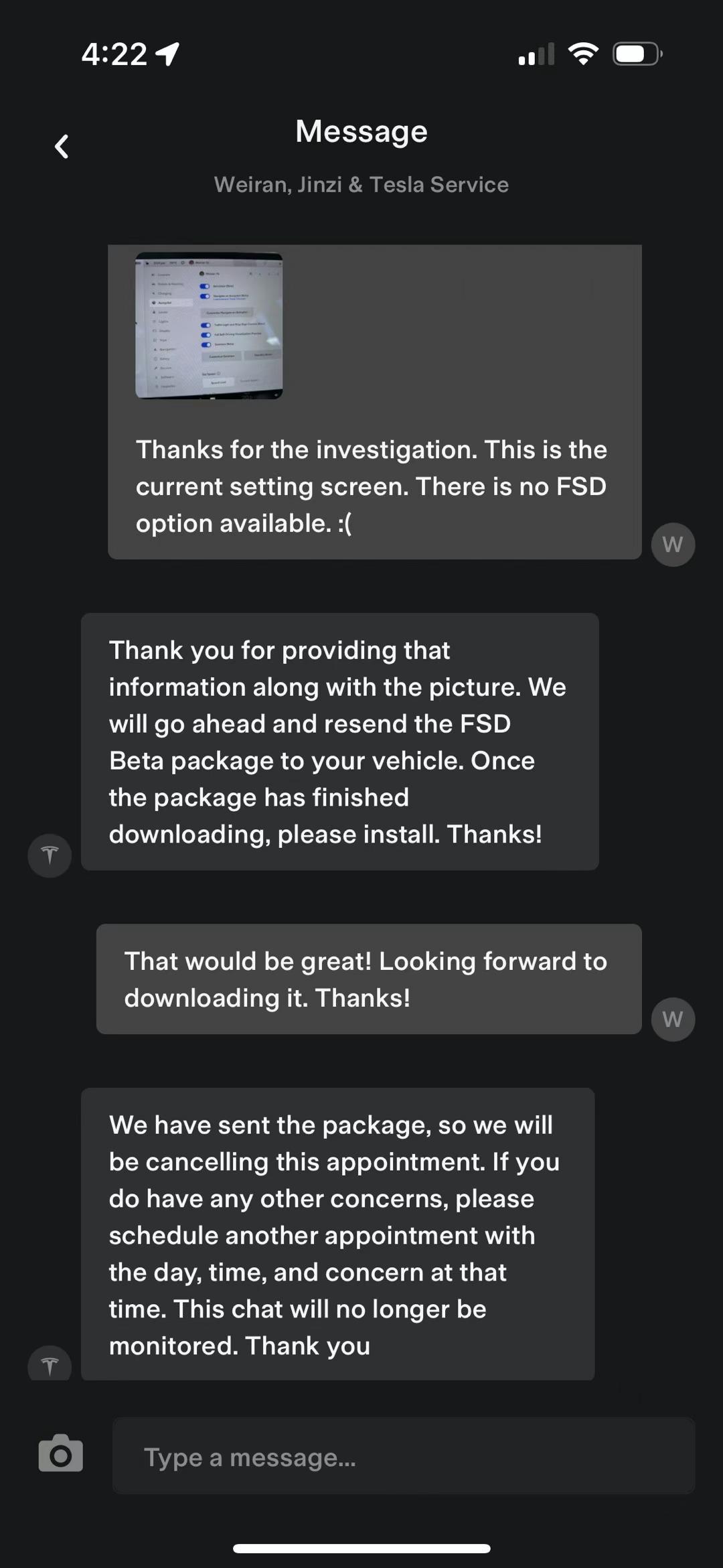Tap the W avatar beside the setting screen message
This screenshot has width=723, height=1568.
click(x=673, y=545)
